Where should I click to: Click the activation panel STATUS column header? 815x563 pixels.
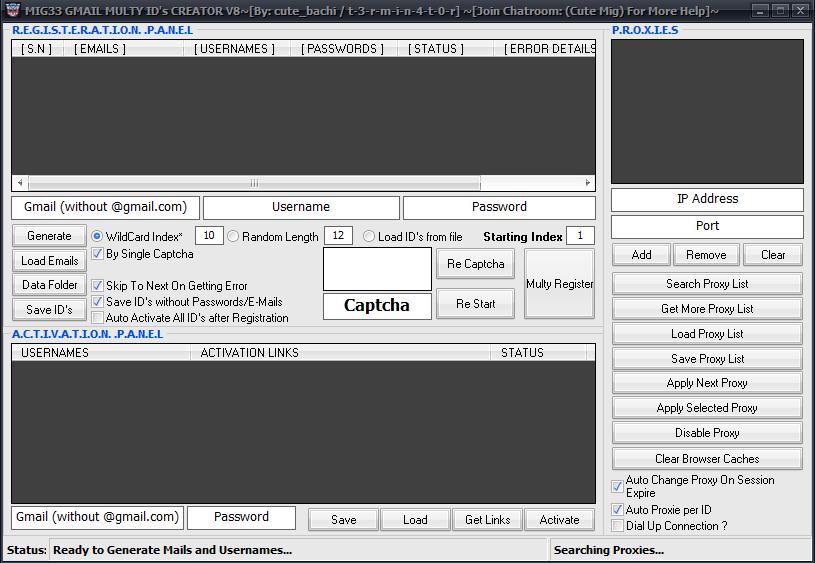coord(538,353)
